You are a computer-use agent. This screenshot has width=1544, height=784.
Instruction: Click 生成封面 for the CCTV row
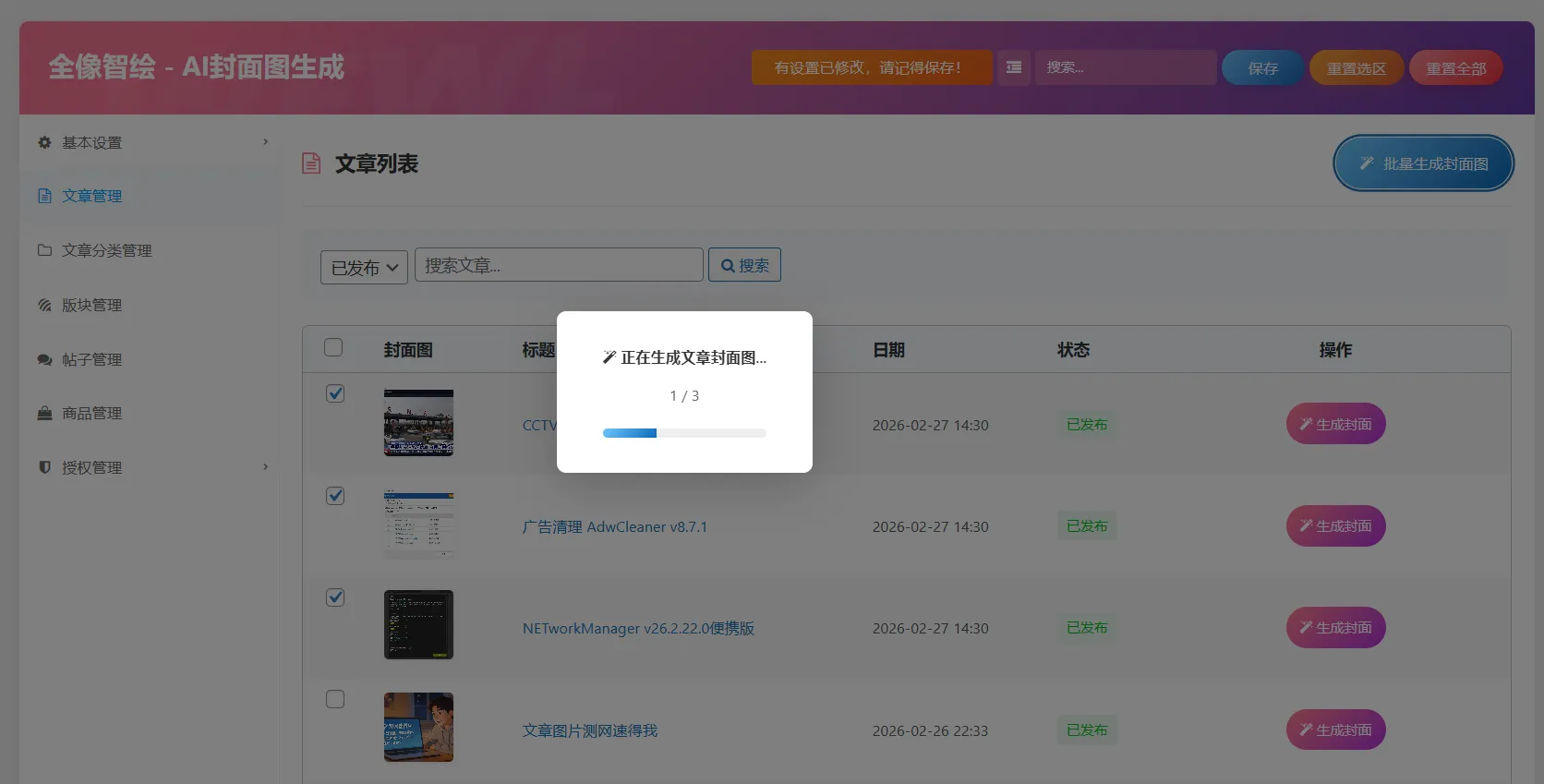click(1335, 424)
